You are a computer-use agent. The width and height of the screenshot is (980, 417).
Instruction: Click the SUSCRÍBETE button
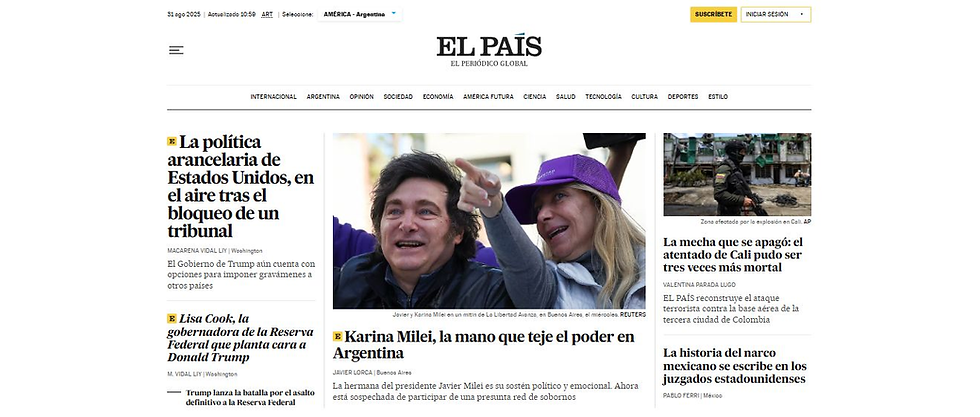pyautogui.click(x=713, y=14)
